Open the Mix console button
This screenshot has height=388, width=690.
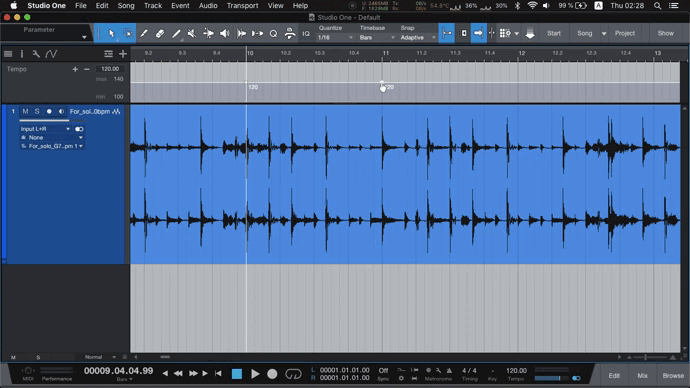[x=642, y=376]
